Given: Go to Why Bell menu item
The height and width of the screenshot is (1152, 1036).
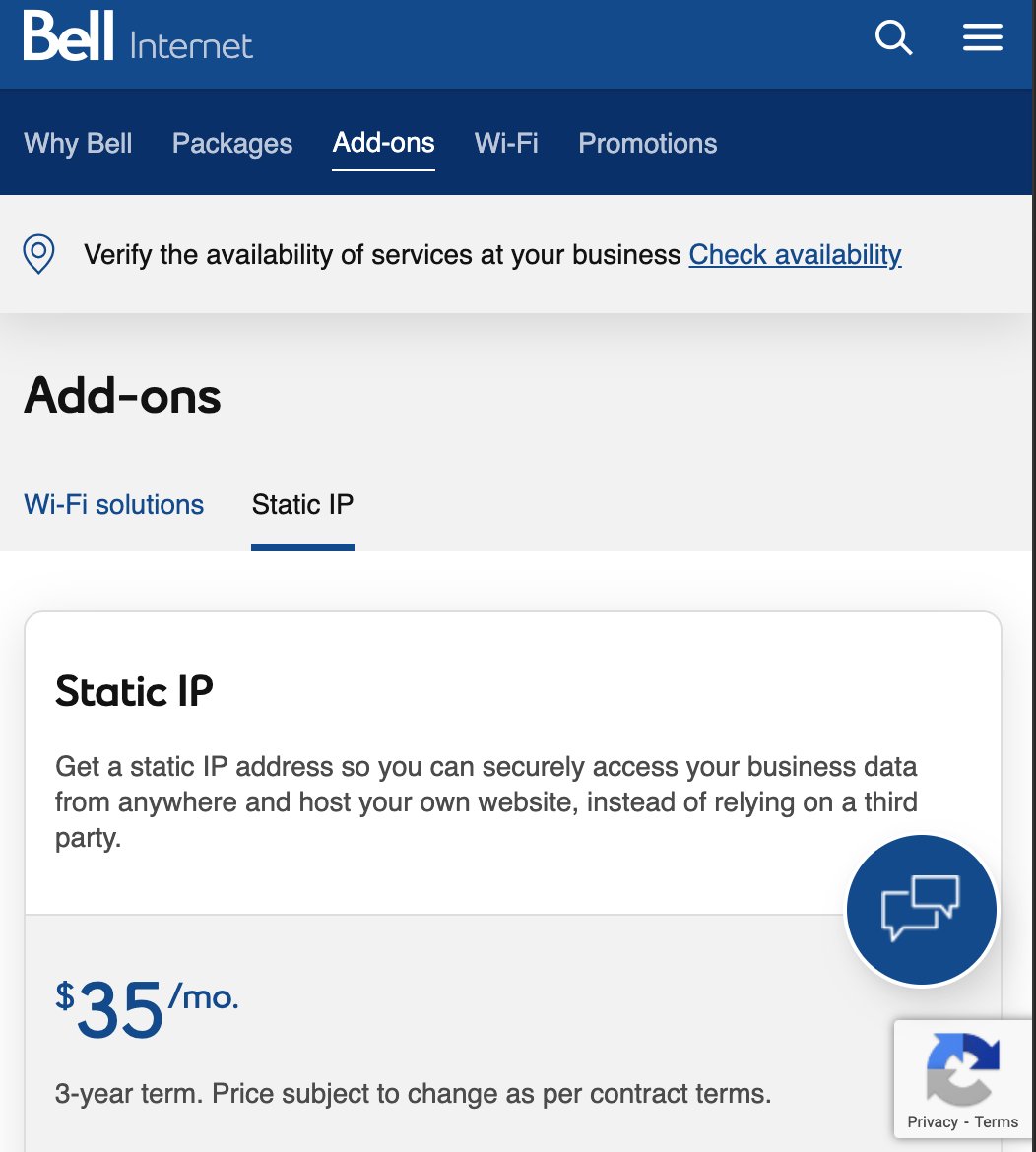Looking at the screenshot, I should [78, 143].
